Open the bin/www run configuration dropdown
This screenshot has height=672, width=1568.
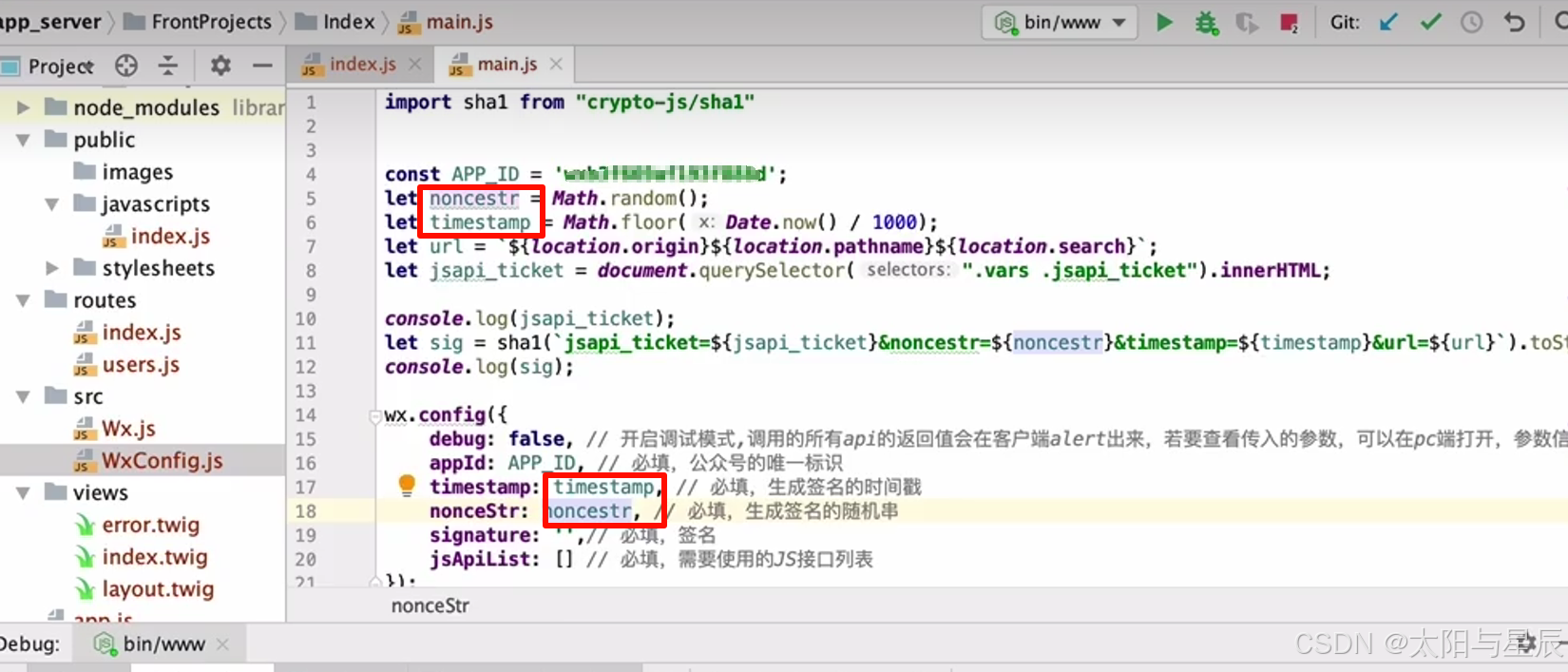1060,22
